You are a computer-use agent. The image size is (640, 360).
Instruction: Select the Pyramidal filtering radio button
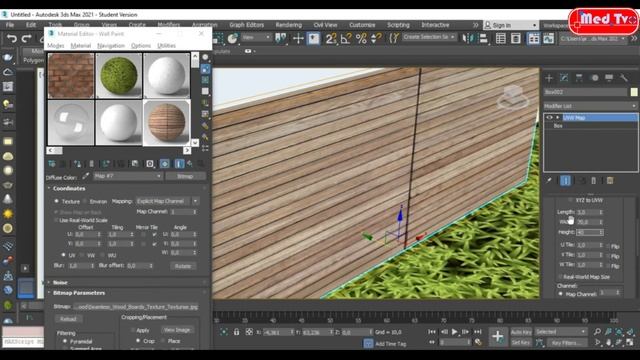click(65, 341)
